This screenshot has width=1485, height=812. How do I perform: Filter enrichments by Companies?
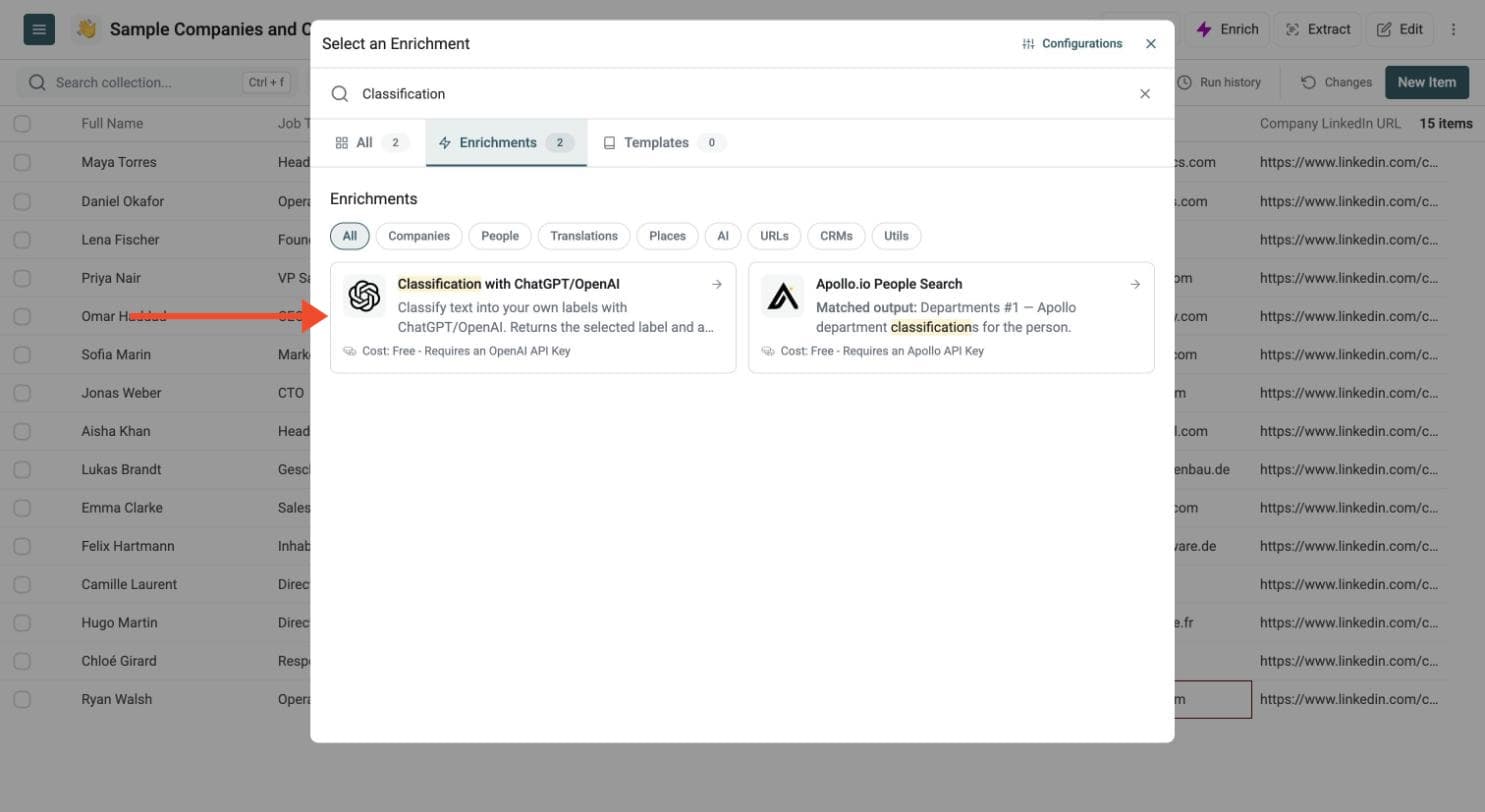pyautogui.click(x=419, y=236)
